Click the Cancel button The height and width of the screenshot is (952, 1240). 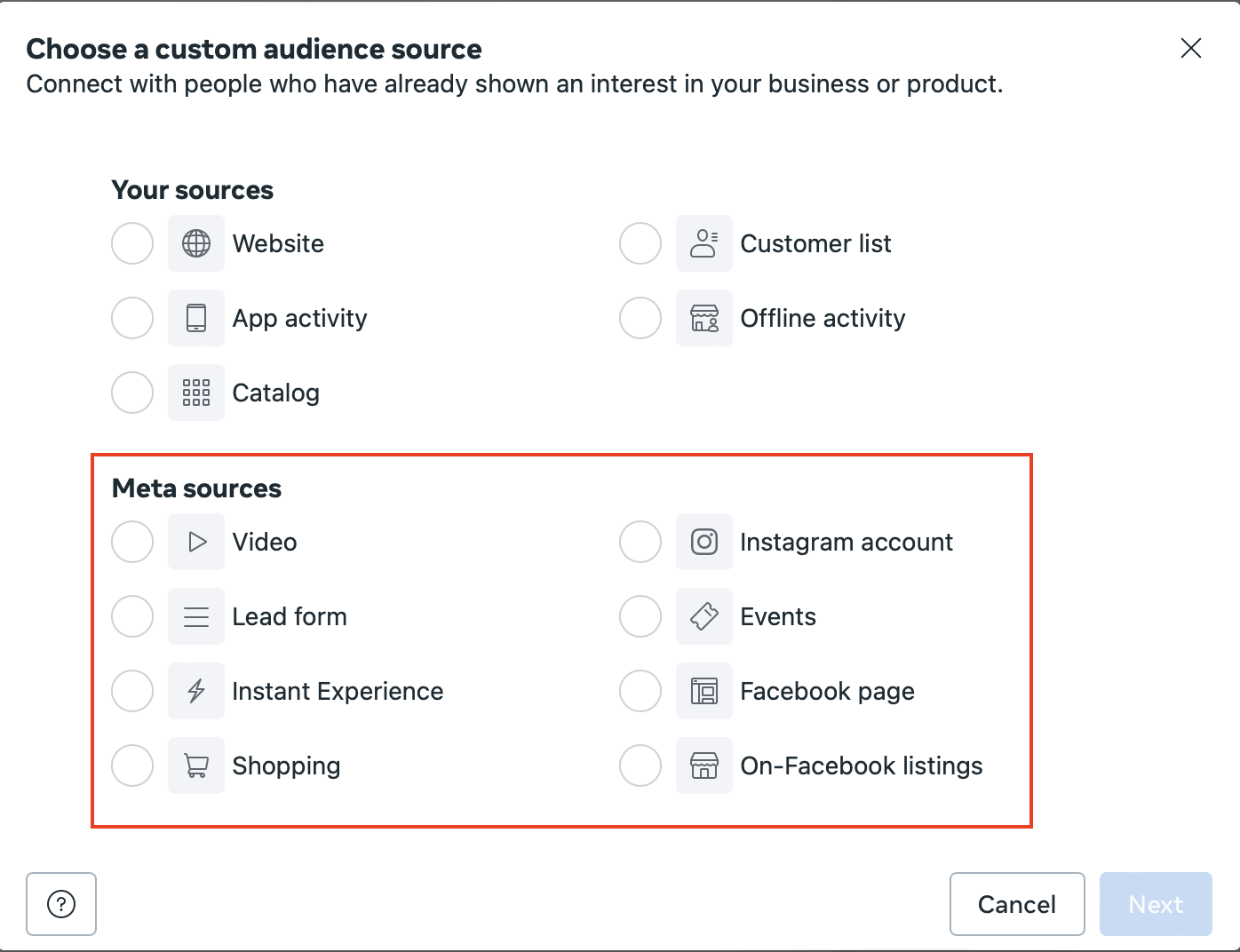(1017, 904)
